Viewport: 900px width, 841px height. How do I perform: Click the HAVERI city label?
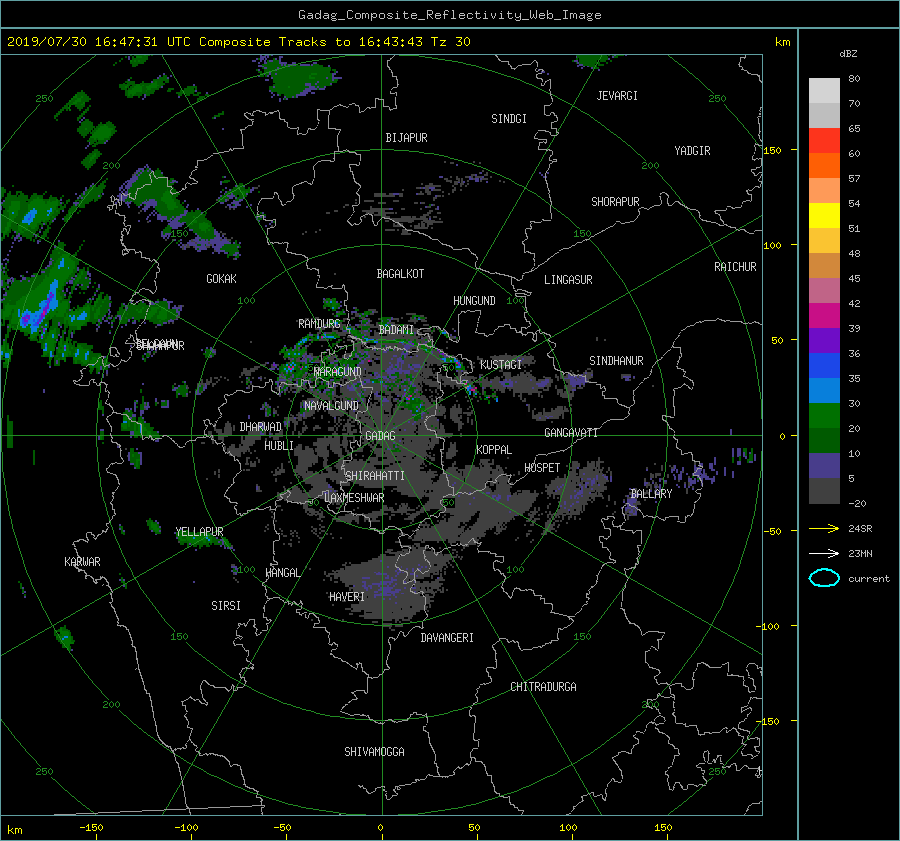pos(347,597)
